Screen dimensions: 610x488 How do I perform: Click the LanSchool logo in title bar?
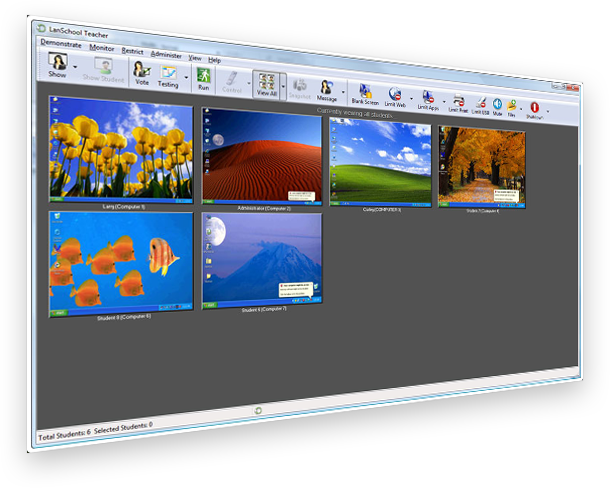pyautogui.click(x=41, y=28)
